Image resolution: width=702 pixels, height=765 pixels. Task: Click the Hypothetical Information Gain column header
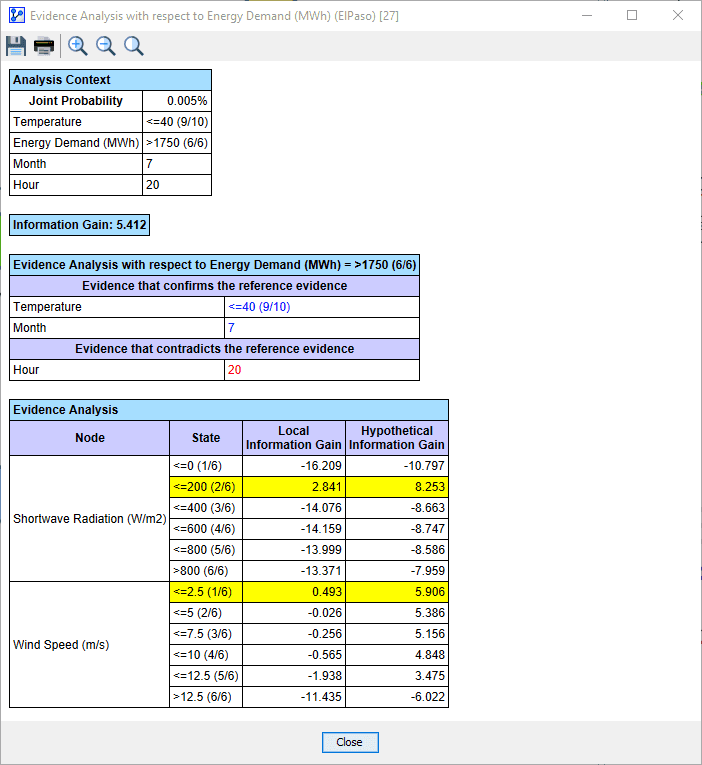397,438
